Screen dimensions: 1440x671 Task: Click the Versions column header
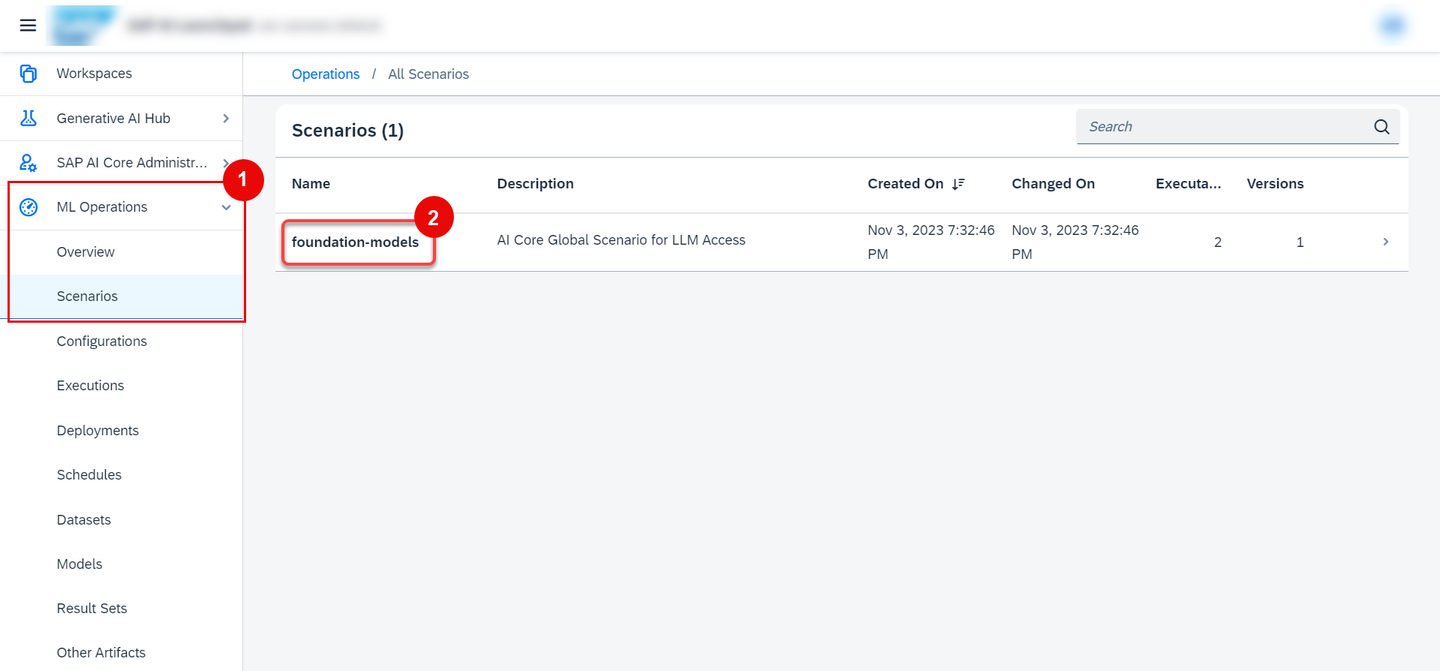(x=1275, y=184)
